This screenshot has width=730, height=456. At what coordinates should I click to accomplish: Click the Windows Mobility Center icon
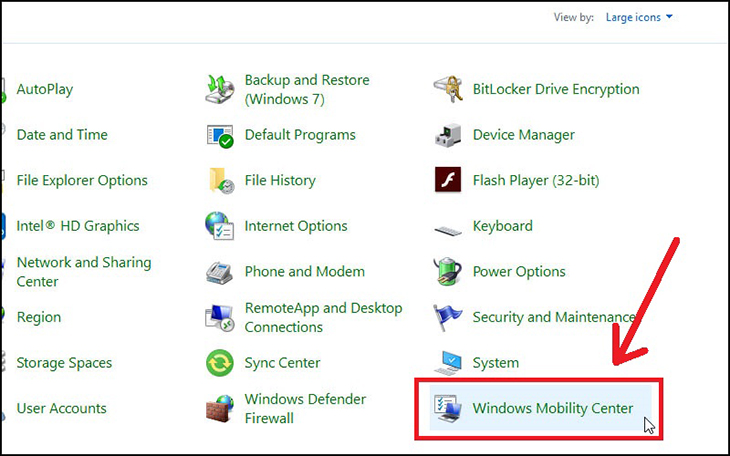[x=447, y=408]
